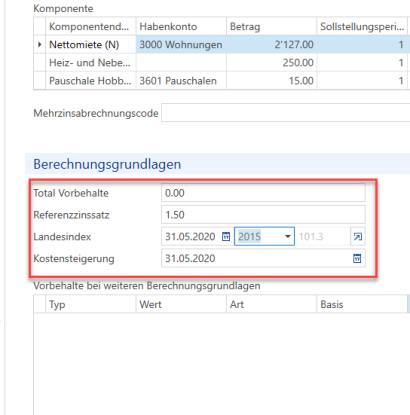This screenshot has height=415, width=410.
Task: Click the Mehrzinsabrechnungscode input field
Action: click(x=286, y=113)
